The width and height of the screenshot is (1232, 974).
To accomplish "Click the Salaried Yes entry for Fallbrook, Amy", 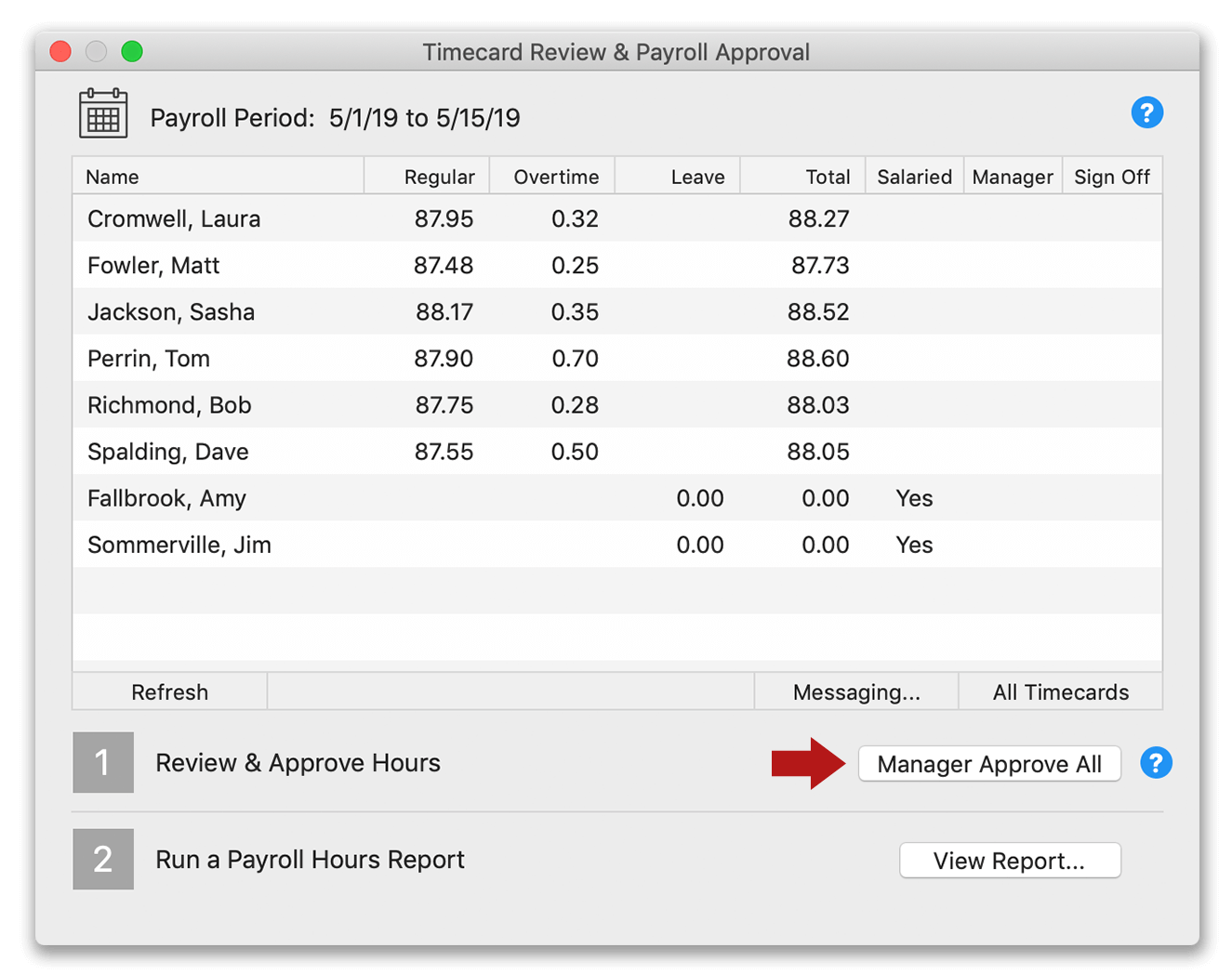I will pyautogui.click(x=913, y=498).
